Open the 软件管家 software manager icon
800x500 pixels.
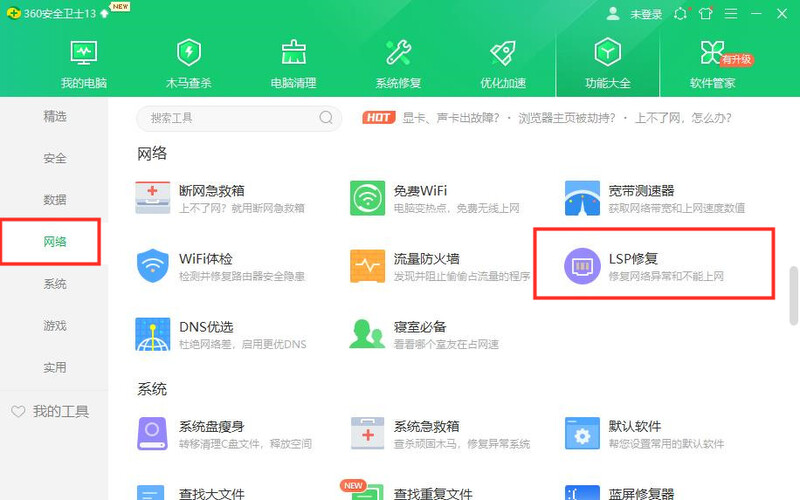pyautogui.click(x=712, y=53)
